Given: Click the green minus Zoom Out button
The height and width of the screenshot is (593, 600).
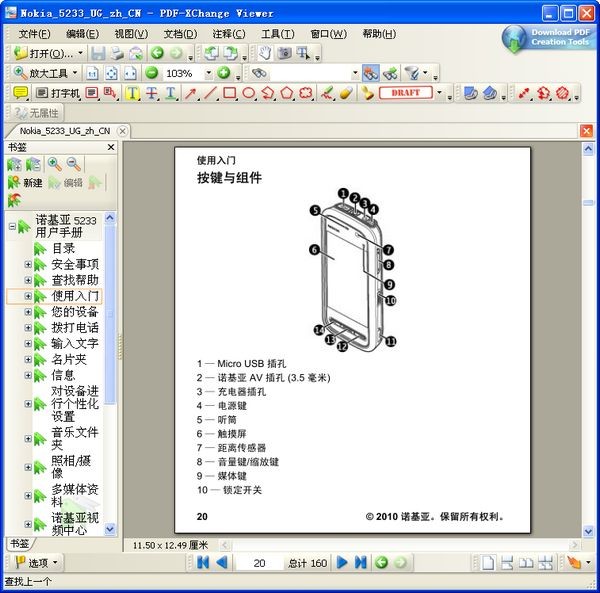Looking at the screenshot, I should coord(152,73).
